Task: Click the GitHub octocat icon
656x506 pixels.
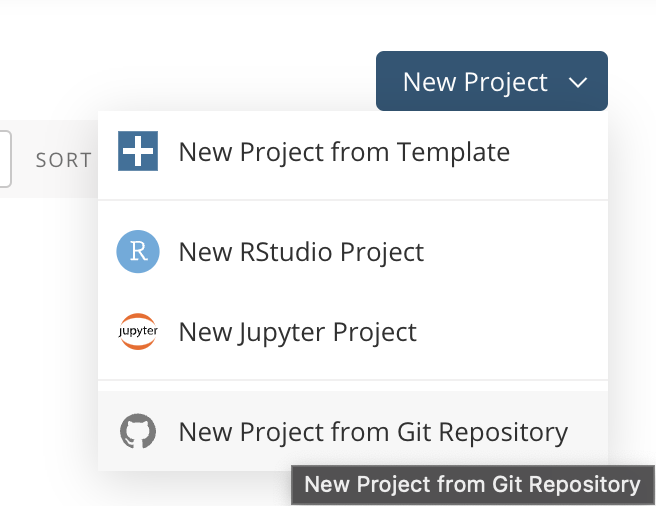Action: click(137, 432)
